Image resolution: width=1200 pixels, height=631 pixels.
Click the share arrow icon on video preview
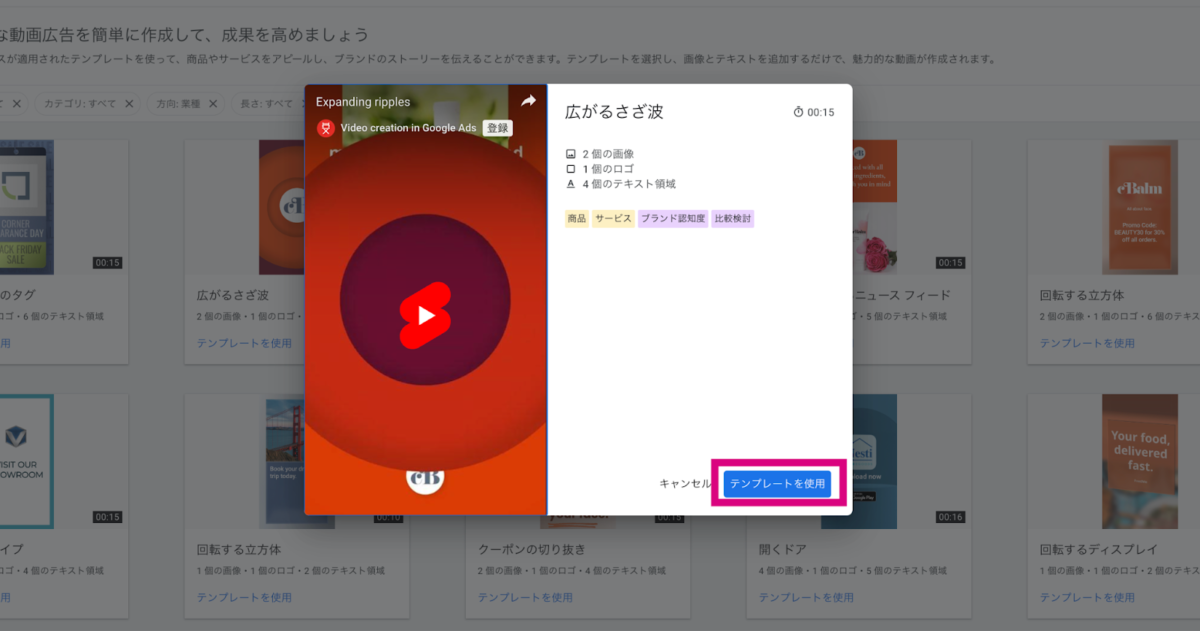pyautogui.click(x=529, y=101)
